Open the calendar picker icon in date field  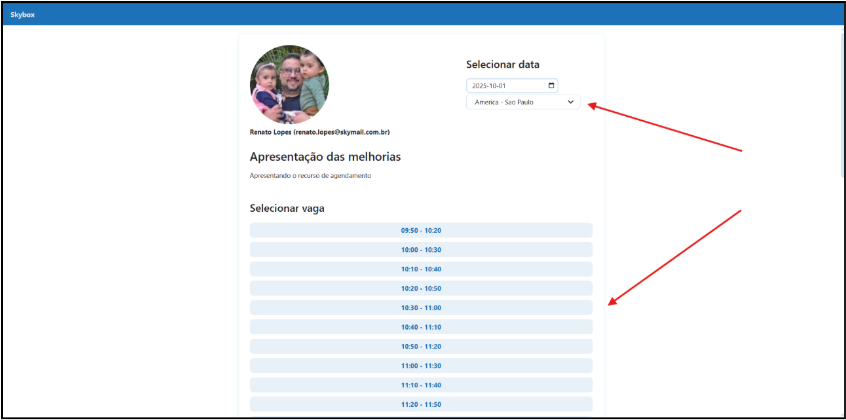click(x=551, y=86)
